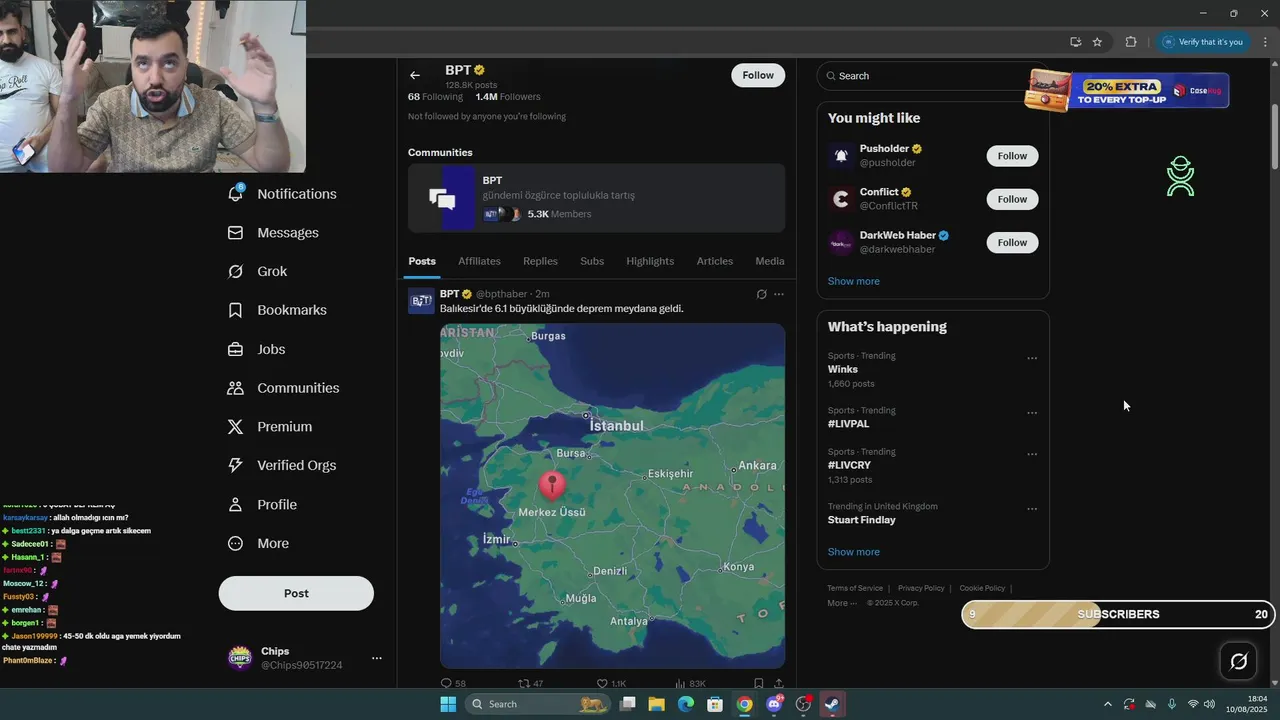Click the page vertical scrollbar thumb

(1275, 136)
